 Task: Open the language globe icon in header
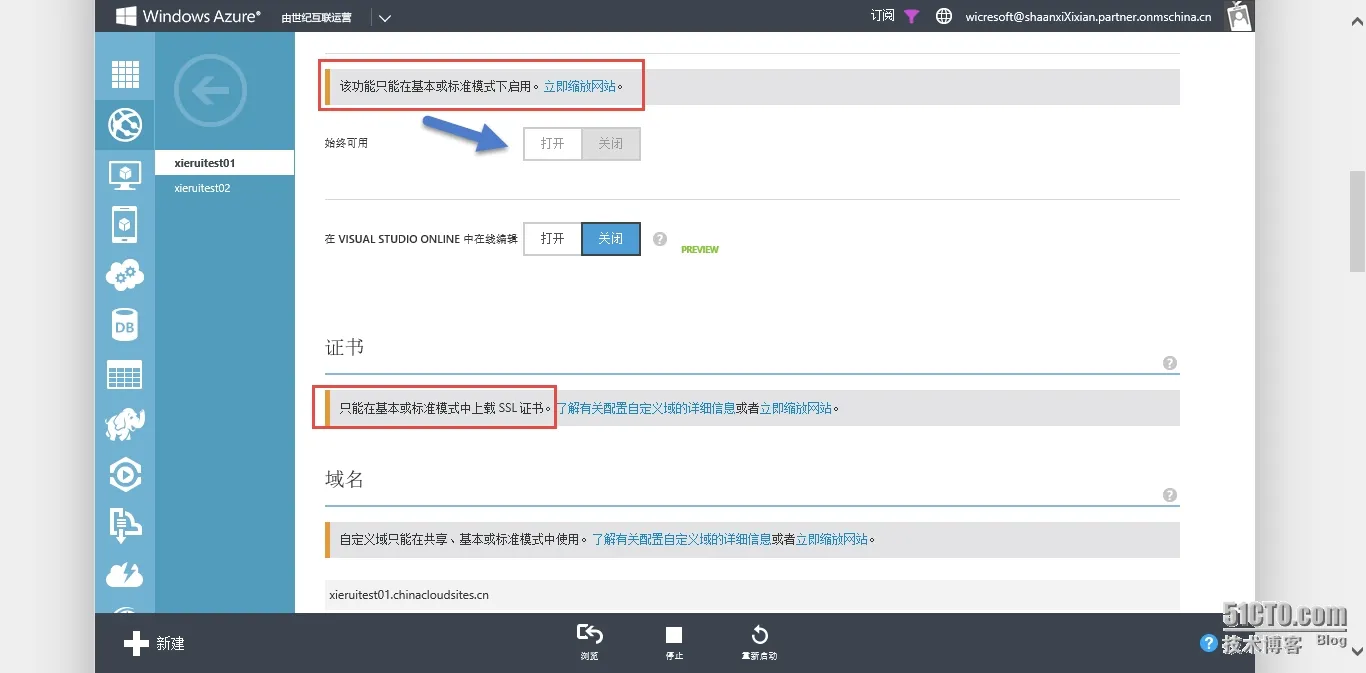[943, 16]
